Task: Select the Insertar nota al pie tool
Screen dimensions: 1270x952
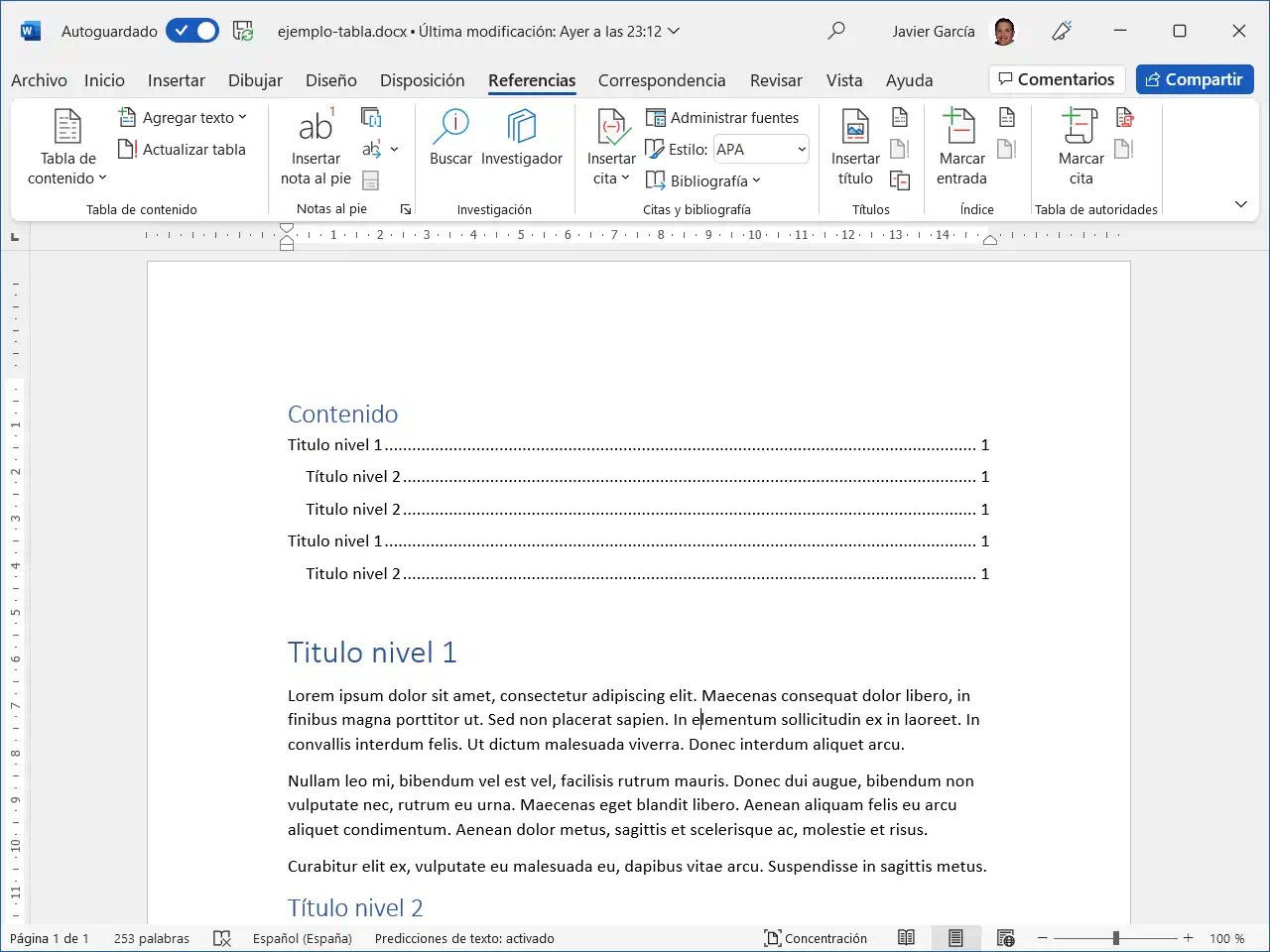Action: [x=316, y=147]
